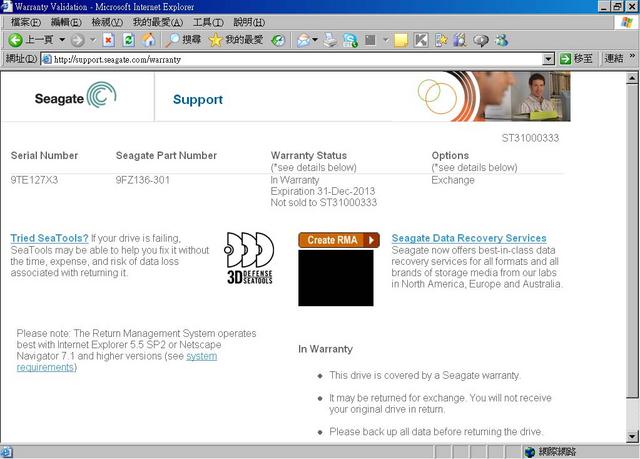The width and height of the screenshot is (640, 459).
Task: Click the Create RMA button
Action: coord(339,240)
